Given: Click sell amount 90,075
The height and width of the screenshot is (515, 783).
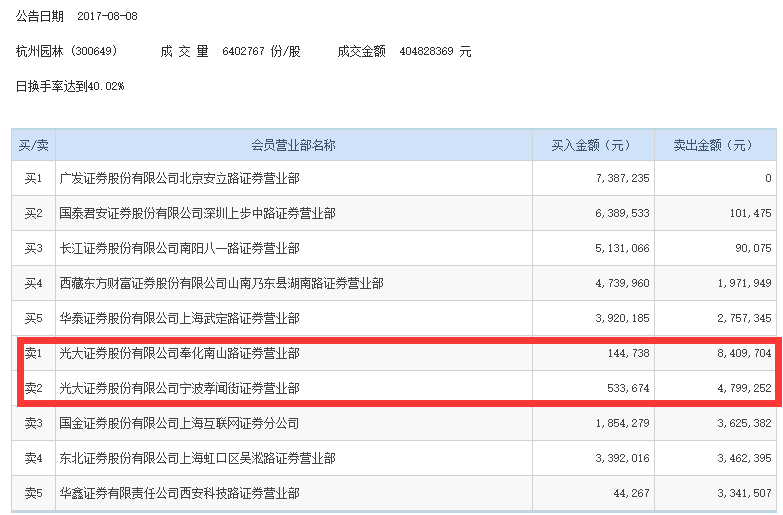Looking at the screenshot, I should click(754, 248).
